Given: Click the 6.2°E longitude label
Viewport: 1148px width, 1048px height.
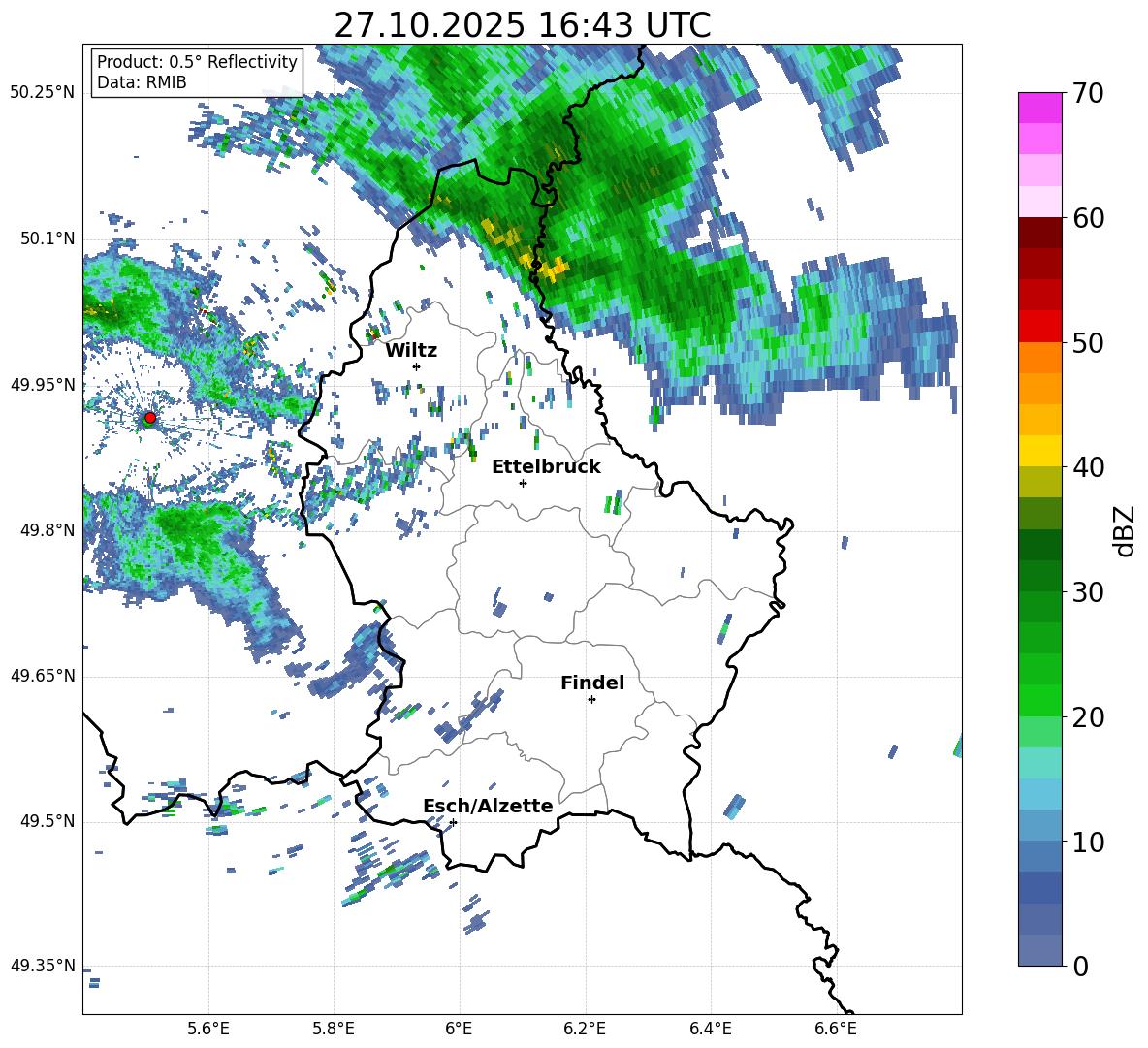Looking at the screenshot, I should [x=585, y=1029].
